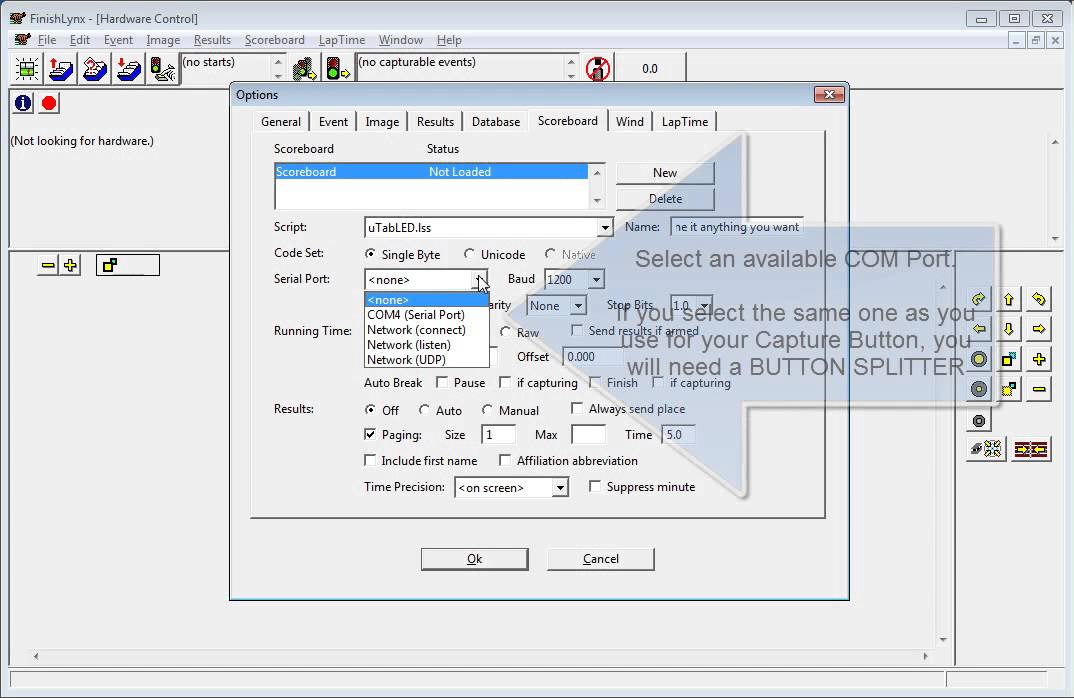Click the camera auto-align arrows icon
Screen dimensions: 1074x698
click(986, 449)
